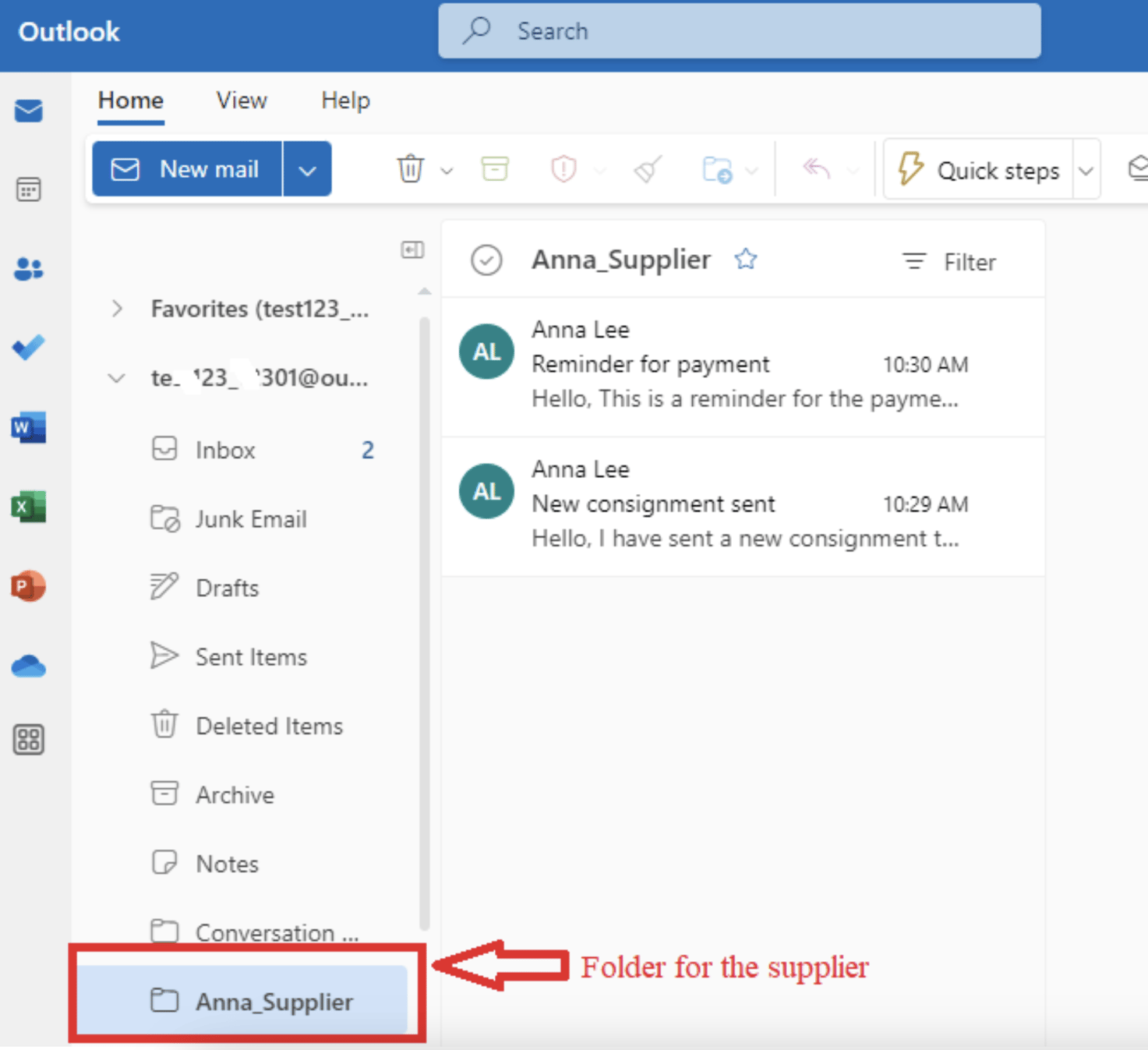Open the People app icon
Viewport: 1148px width, 1050px height.
pos(29,269)
